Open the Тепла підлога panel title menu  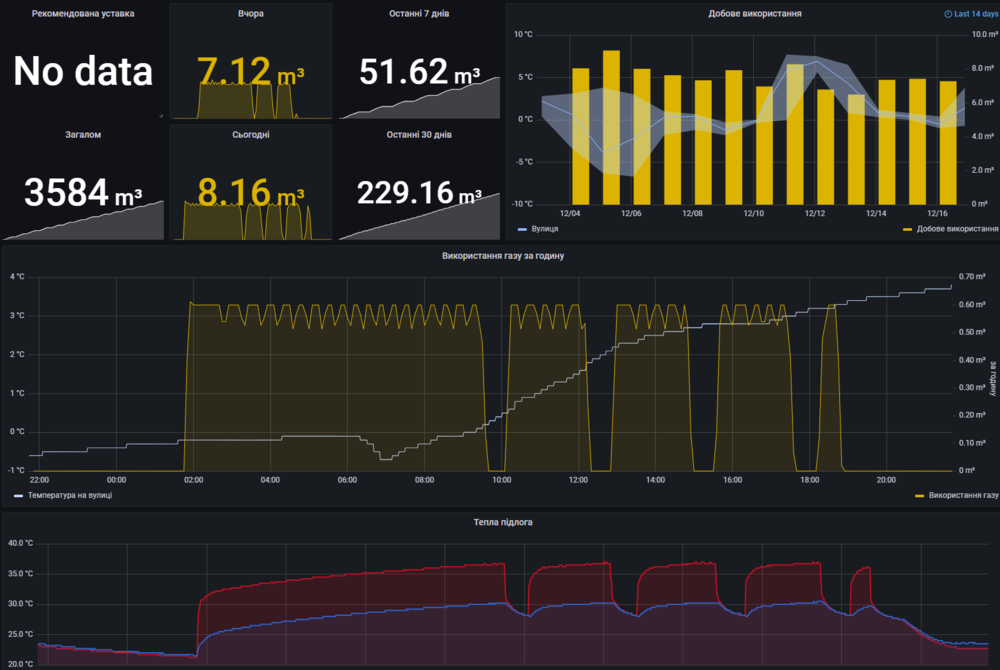click(x=503, y=522)
